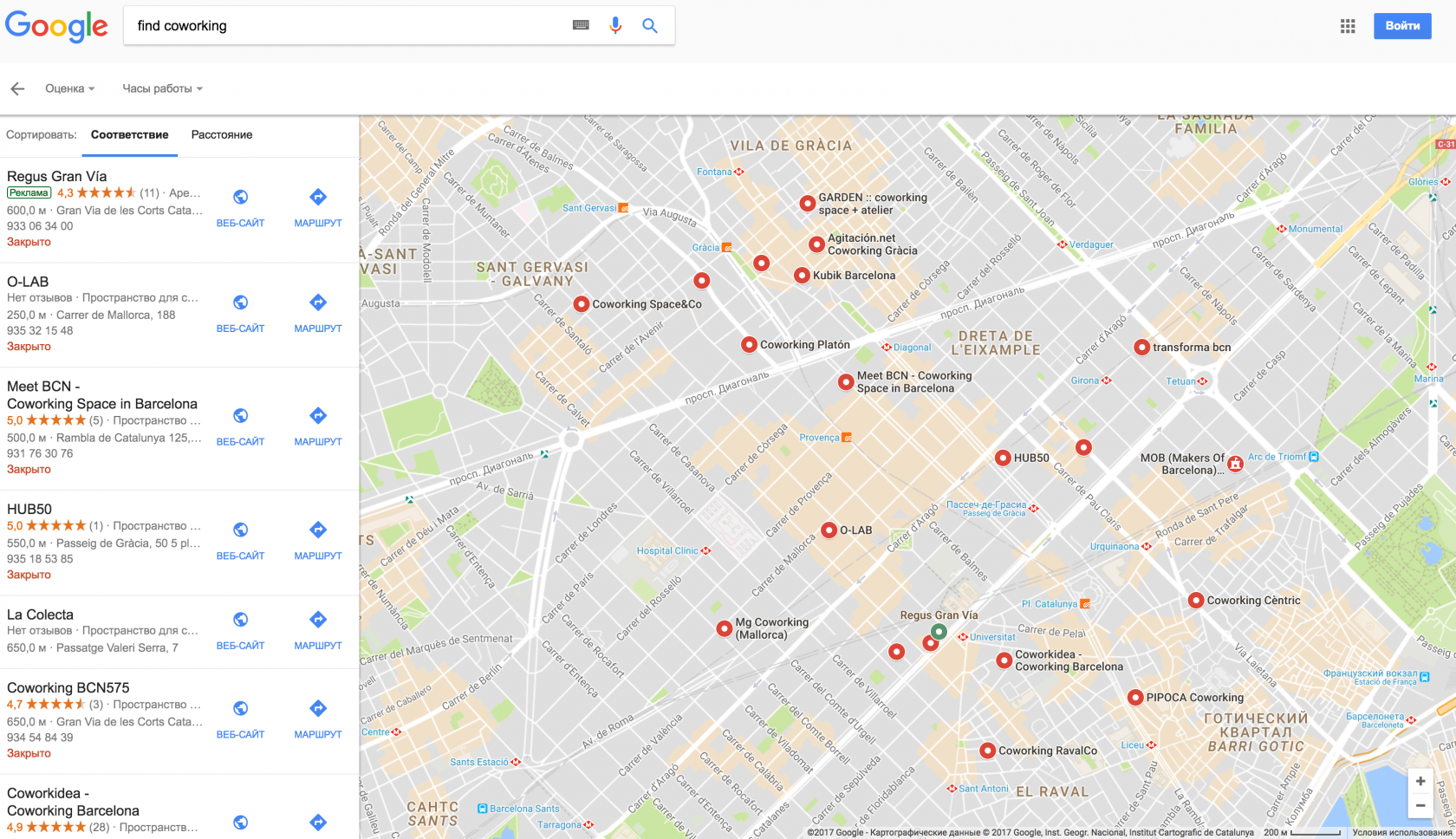Select the green Regus Gran Vía ad pin
1456x839 pixels.
(939, 632)
